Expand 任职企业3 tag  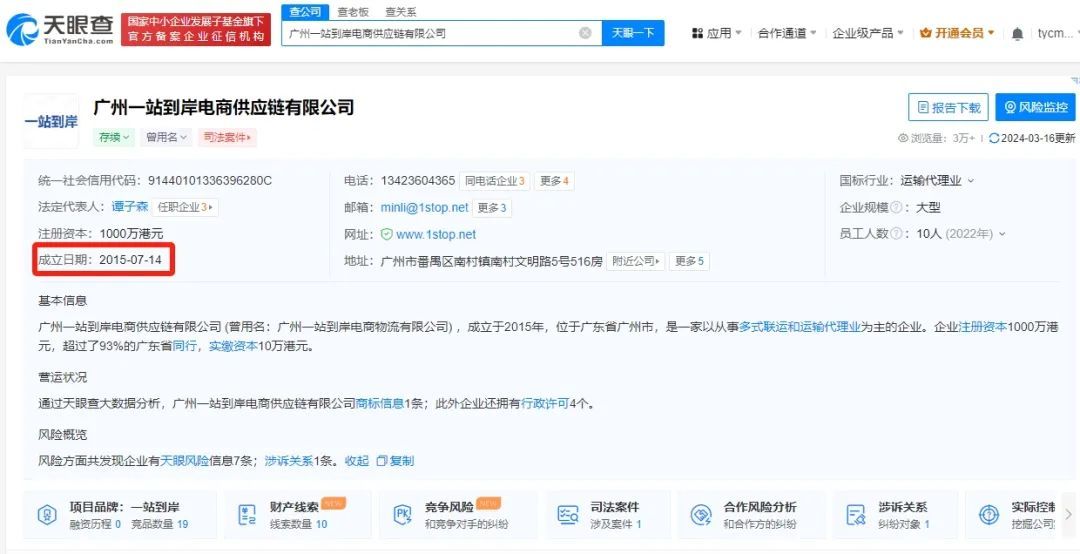click(185, 207)
